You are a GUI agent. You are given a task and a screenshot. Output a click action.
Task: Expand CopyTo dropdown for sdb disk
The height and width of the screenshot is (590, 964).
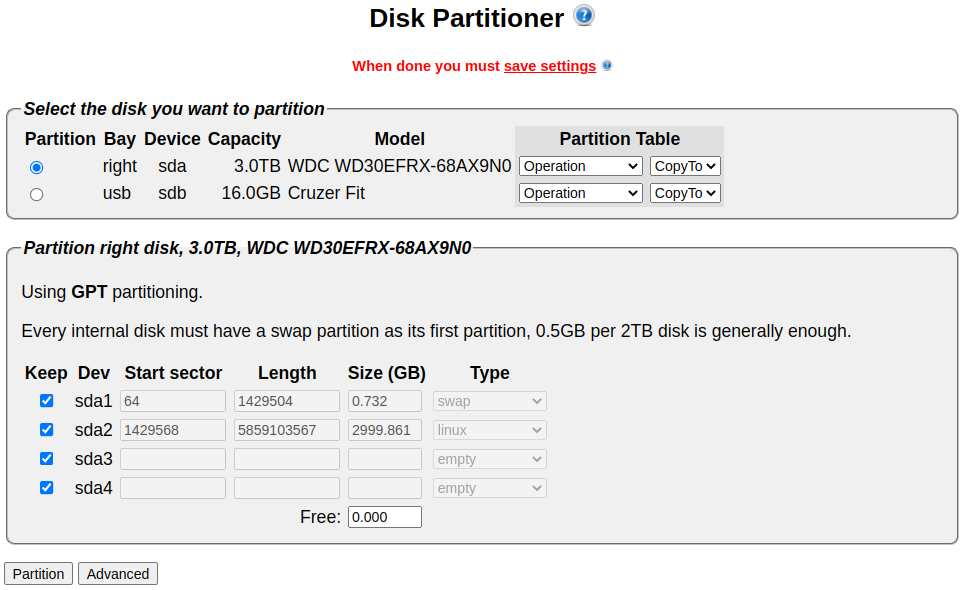tap(685, 193)
